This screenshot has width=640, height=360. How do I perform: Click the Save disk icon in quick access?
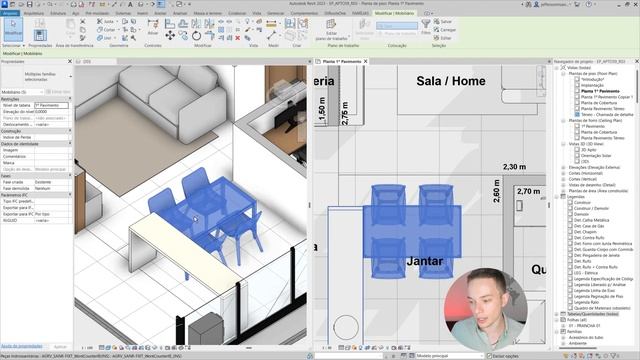29,4
